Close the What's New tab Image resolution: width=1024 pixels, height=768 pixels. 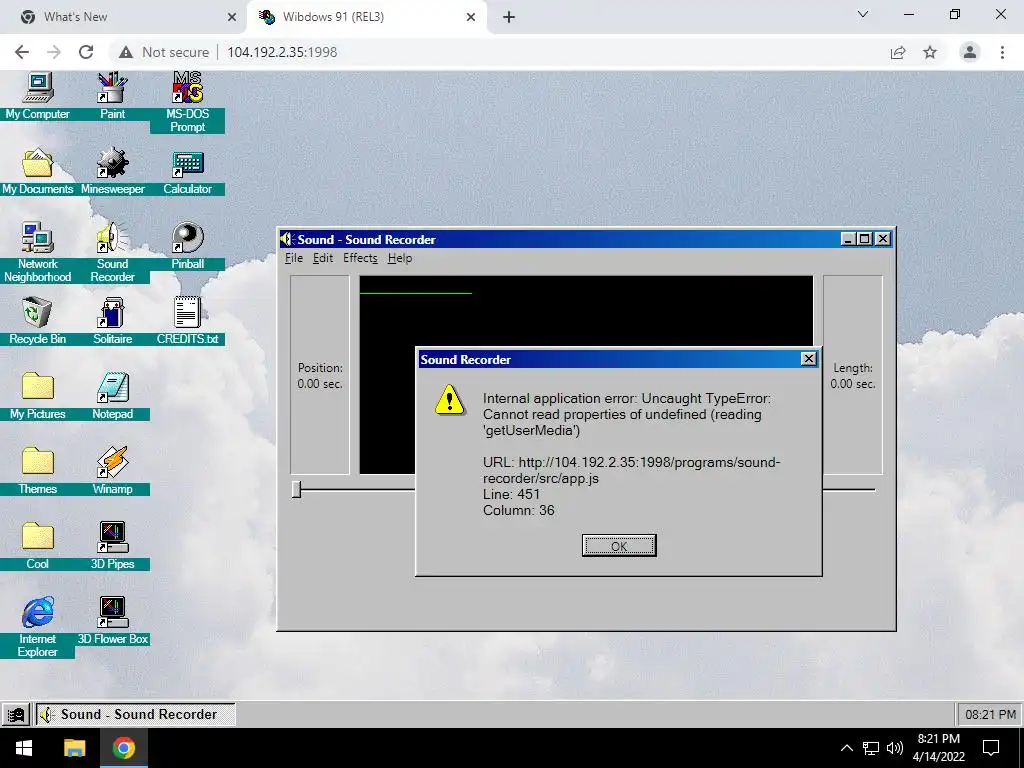tap(232, 17)
